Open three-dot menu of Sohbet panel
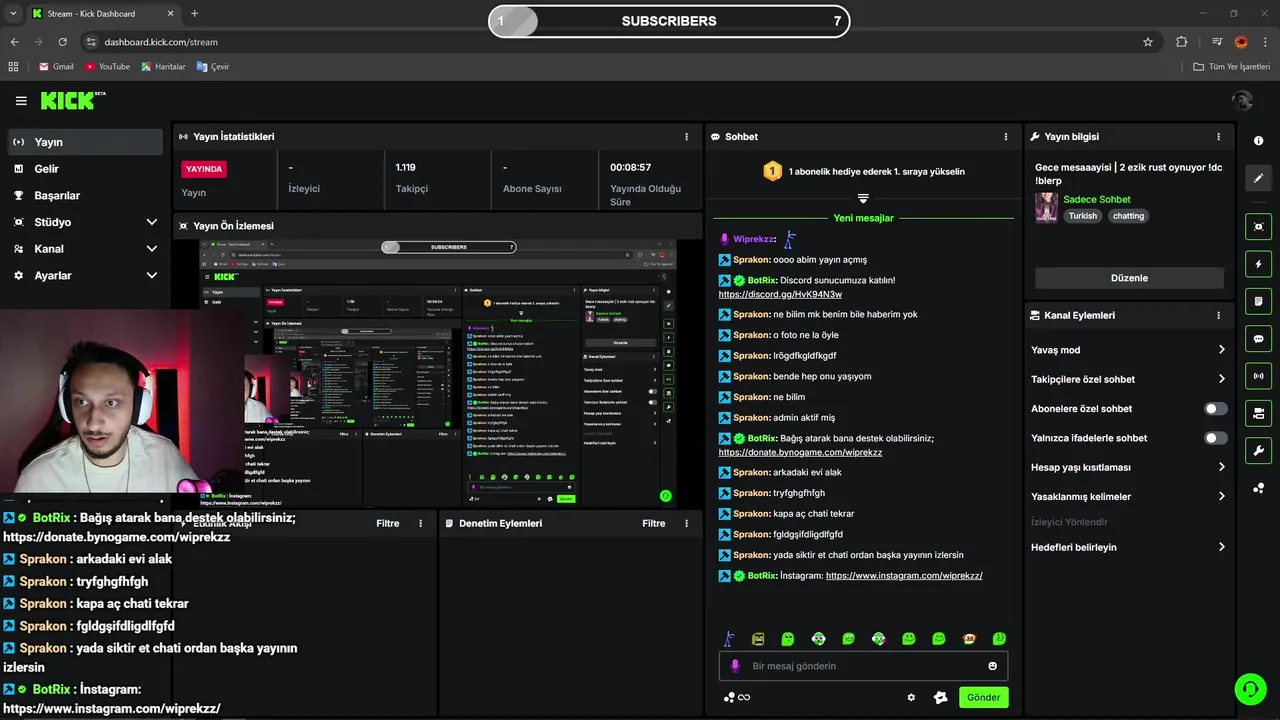Screen dimensions: 1280x720 (x=1006, y=137)
